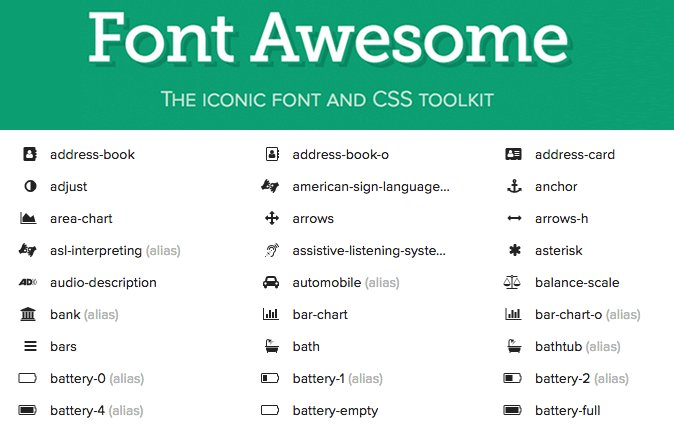Screen dimensions: 674x424
Task: Select the anchor icon
Action: pyautogui.click(x=514, y=186)
